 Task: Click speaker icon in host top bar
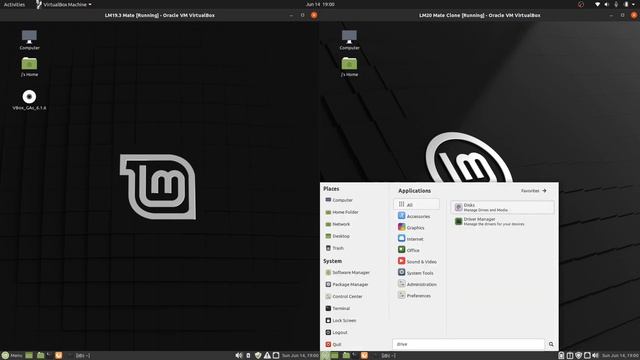click(607, 4)
